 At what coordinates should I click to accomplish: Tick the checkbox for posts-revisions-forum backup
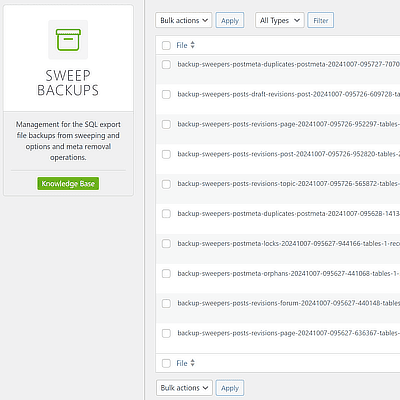tap(166, 303)
